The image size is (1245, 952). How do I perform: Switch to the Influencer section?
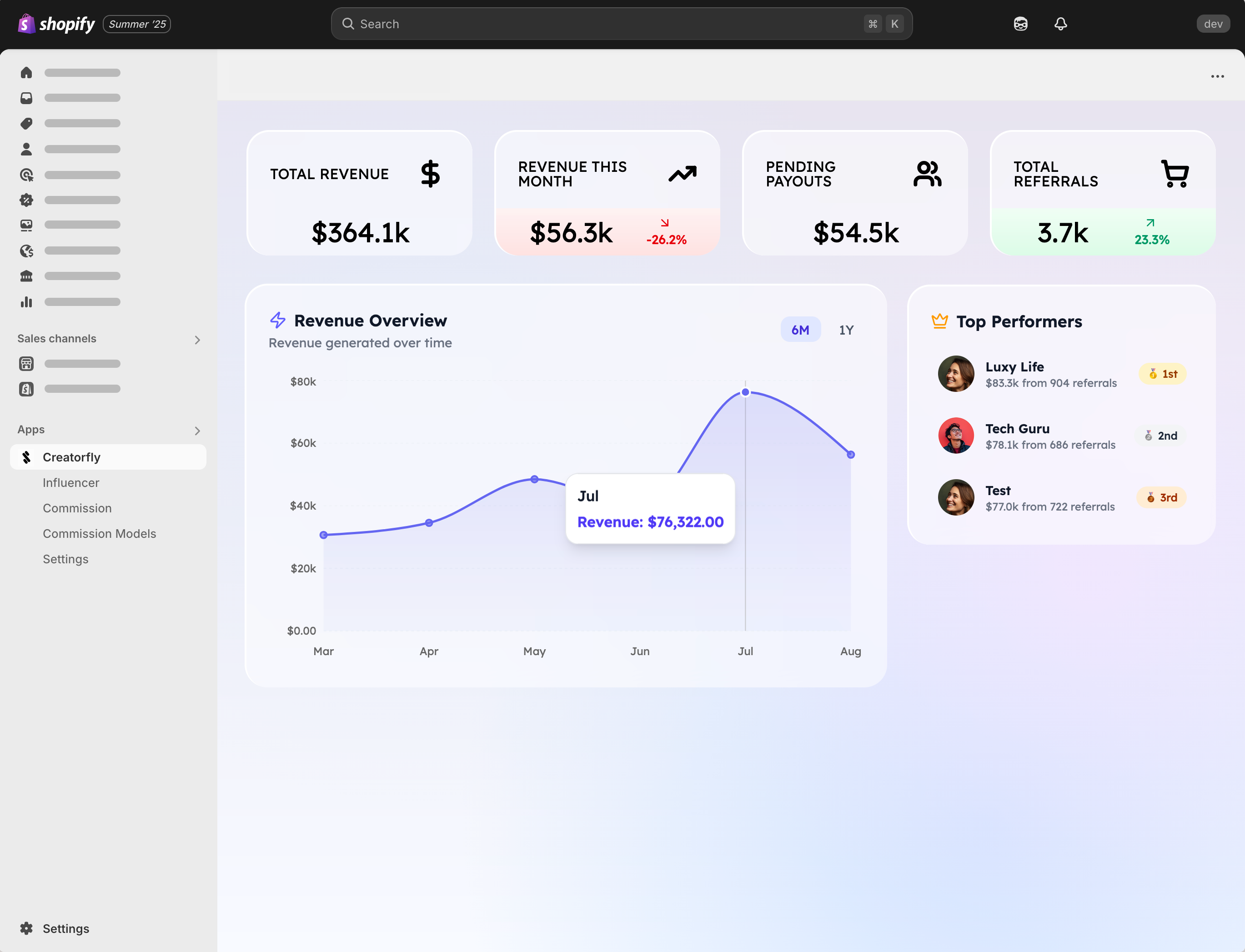coord(70,483)
